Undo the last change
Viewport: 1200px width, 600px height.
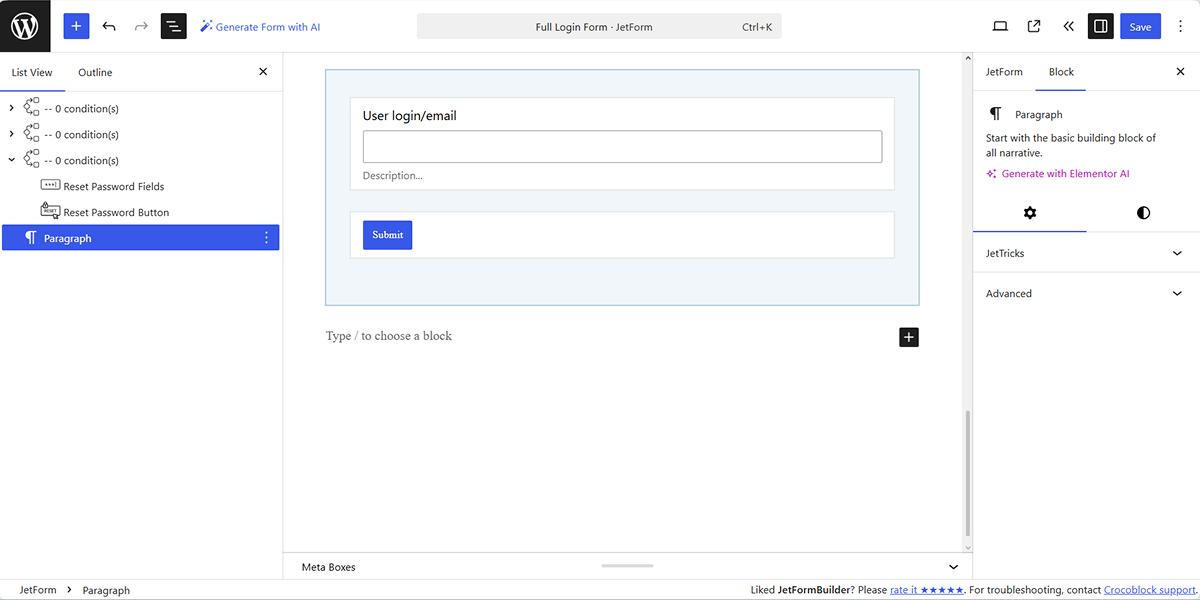[109, 26]
